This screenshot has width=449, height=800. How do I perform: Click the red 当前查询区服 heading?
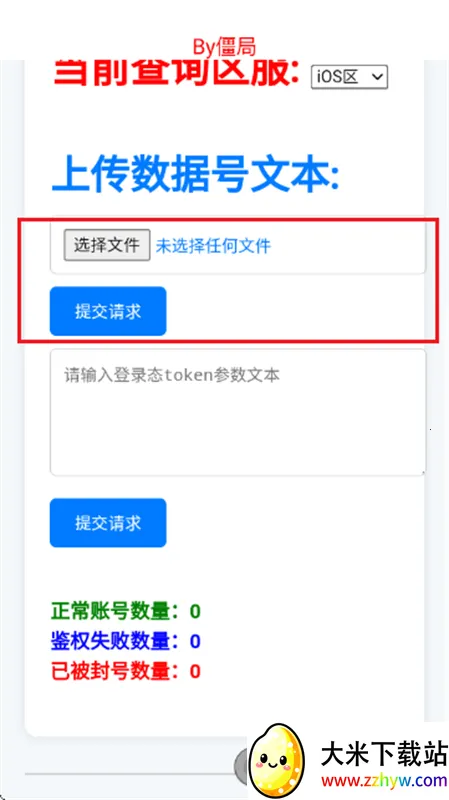pos(176,74)
